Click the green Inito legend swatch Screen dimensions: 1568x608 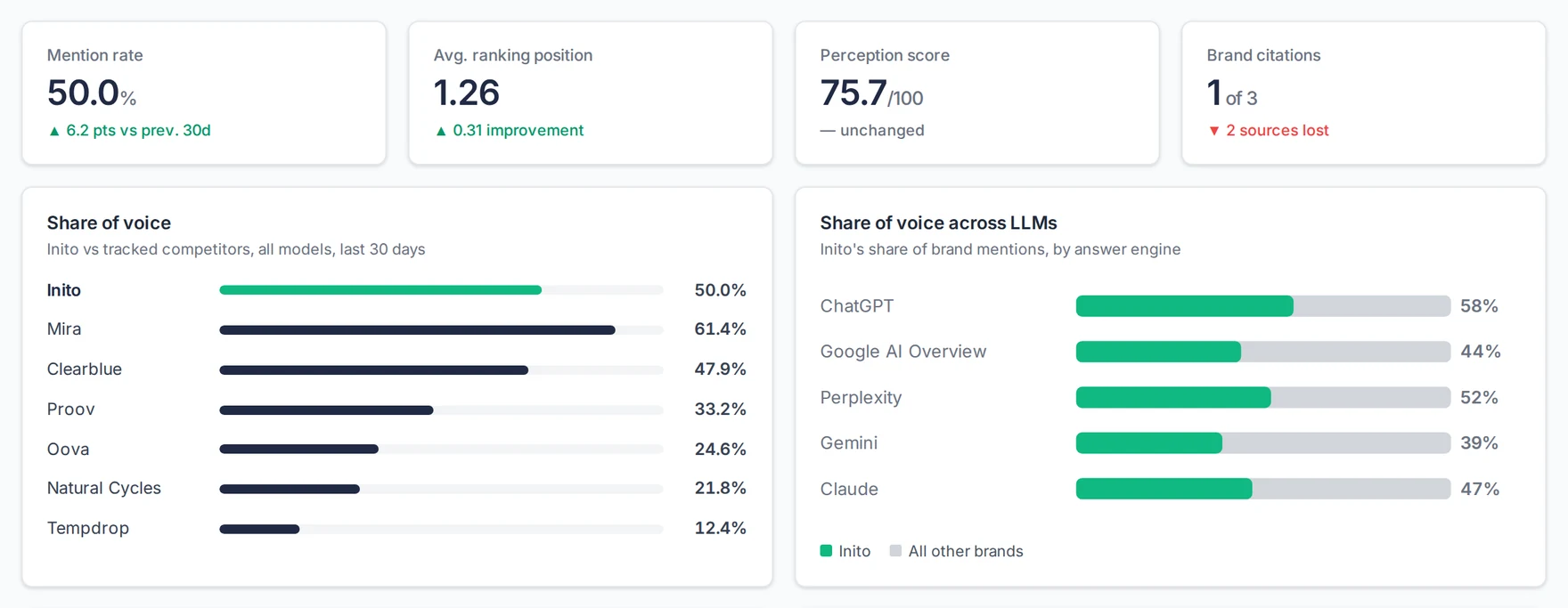tap(826, 551)
